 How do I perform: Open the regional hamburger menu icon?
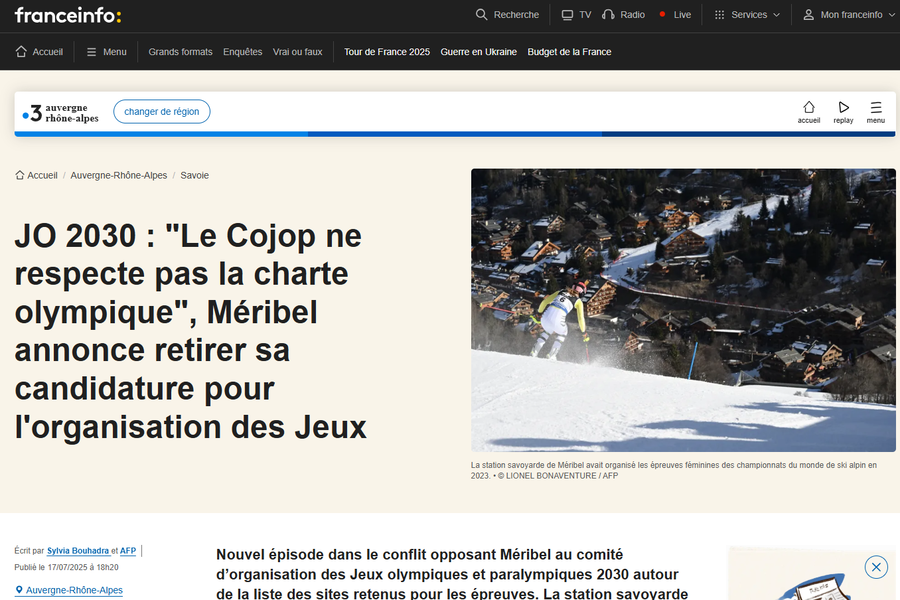pyautogui.click(x=875, y=112)
